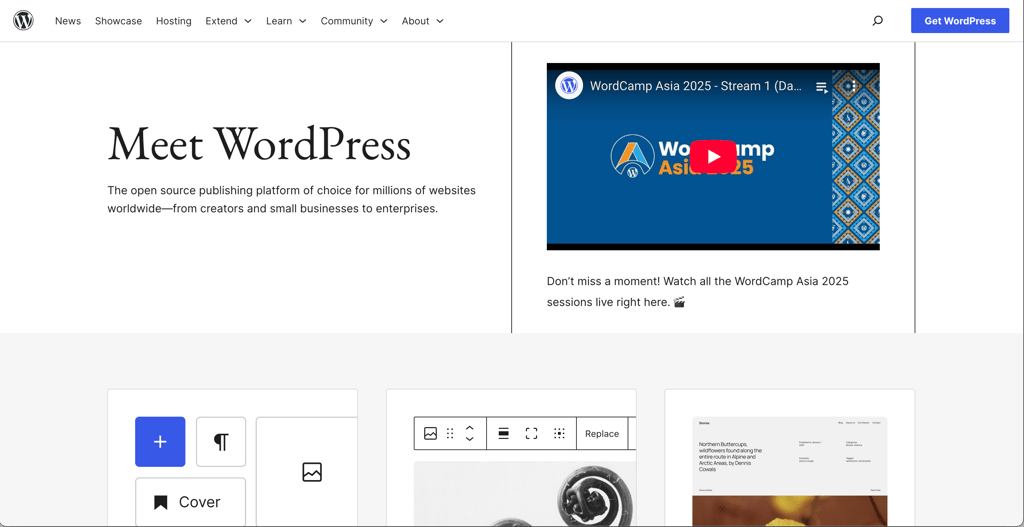Click the six-dot drag handle icon
This screenshot has height=527, width=1024.
coord(450,434)
